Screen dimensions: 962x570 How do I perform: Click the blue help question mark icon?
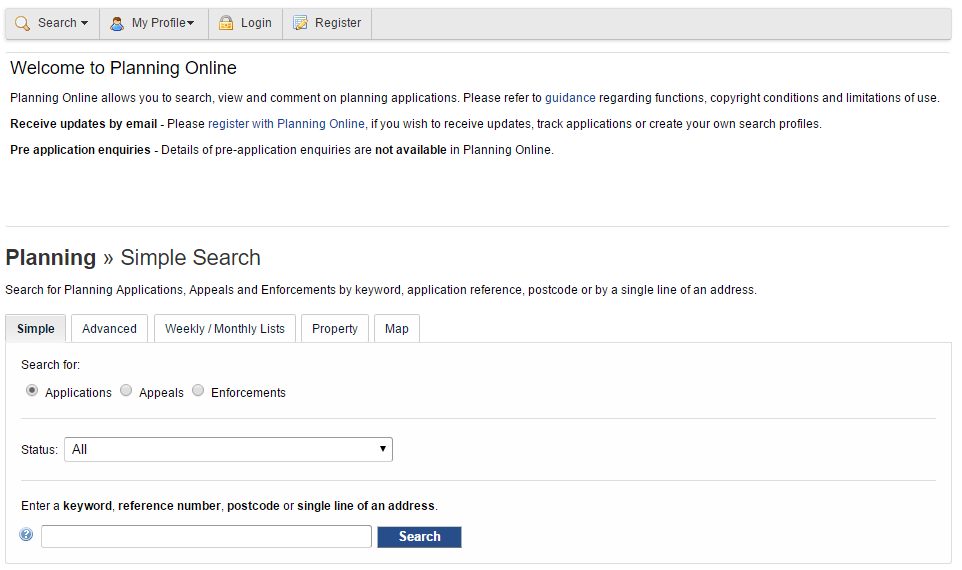coord(26,534)
